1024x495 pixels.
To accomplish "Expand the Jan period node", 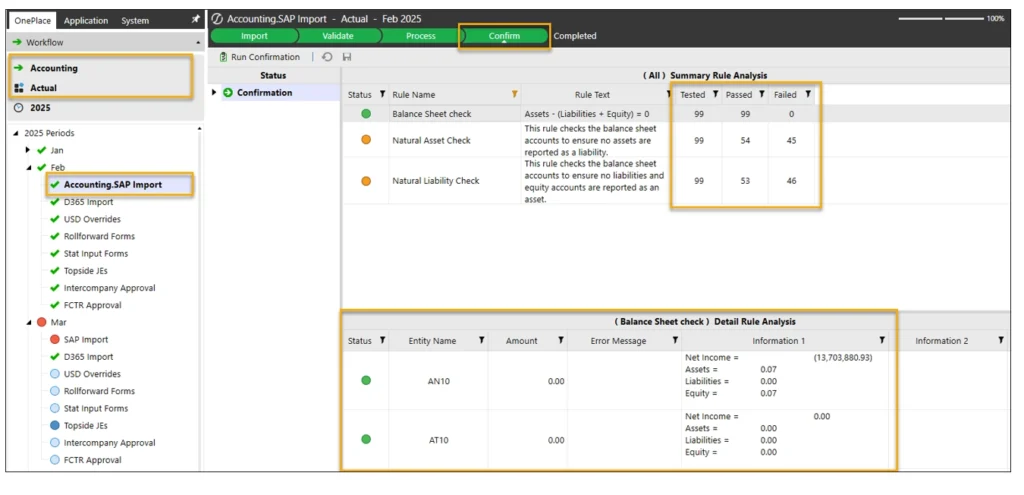I will point(28,150).
